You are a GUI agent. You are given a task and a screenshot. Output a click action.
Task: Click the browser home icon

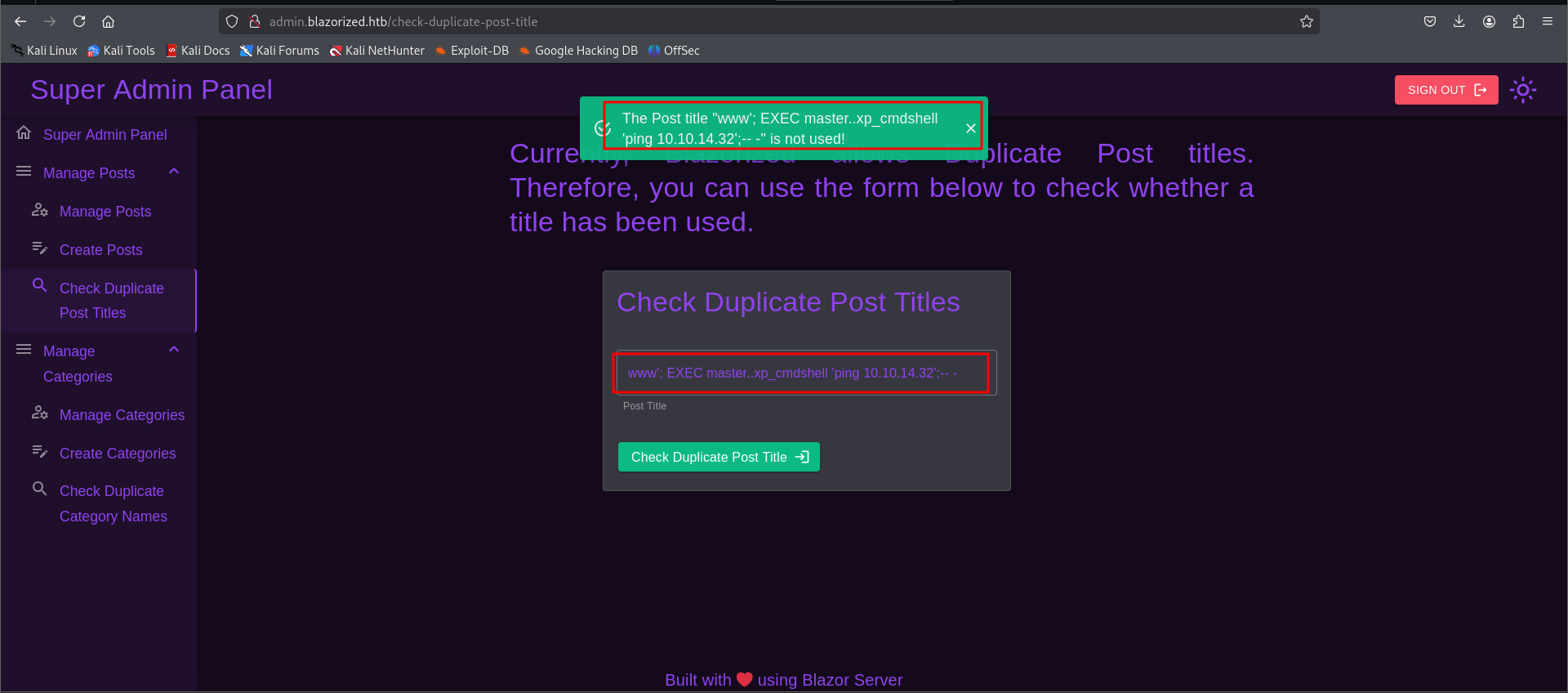pos(108,22)
